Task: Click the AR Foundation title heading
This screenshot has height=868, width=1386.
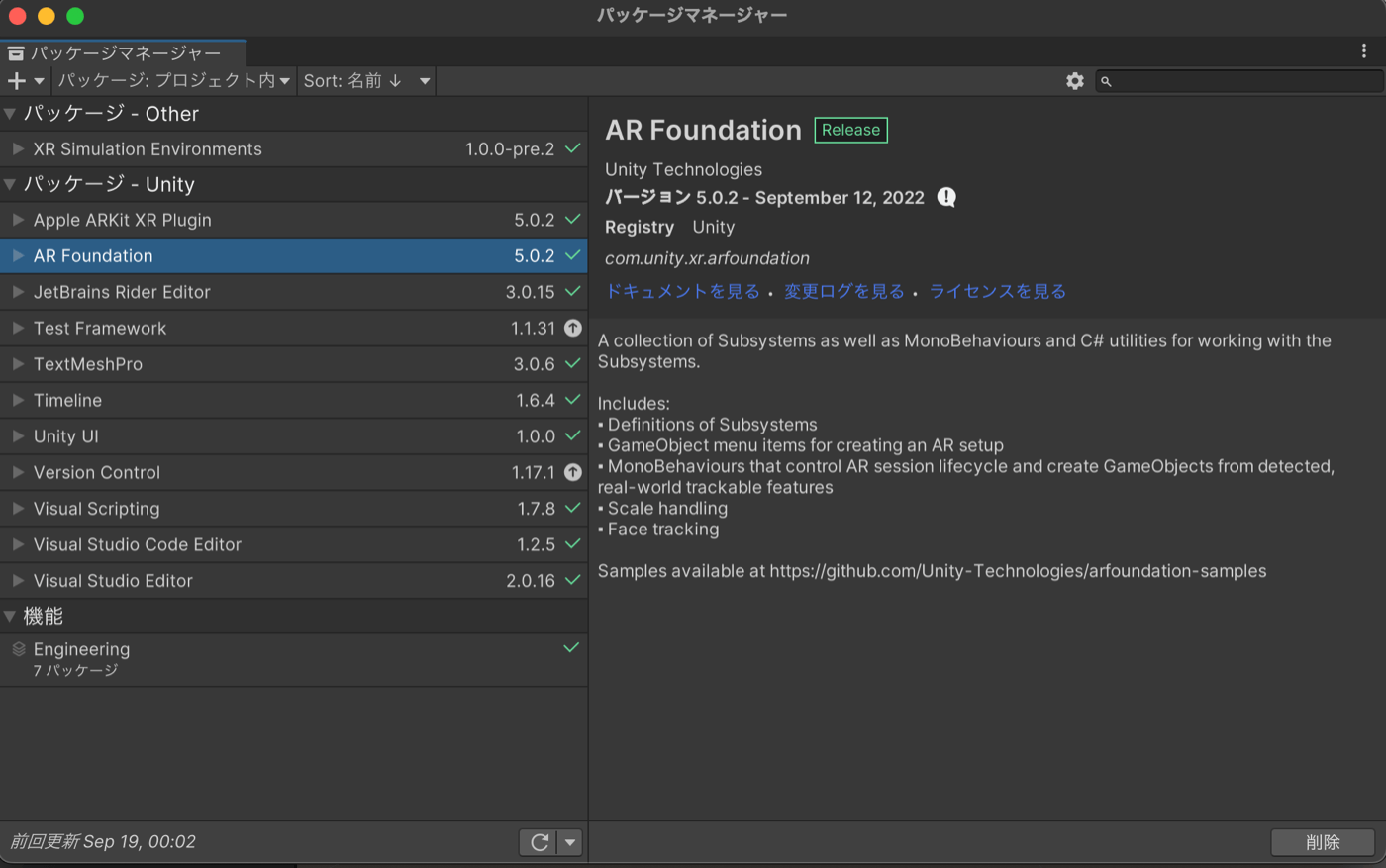Action: point(703,130)
